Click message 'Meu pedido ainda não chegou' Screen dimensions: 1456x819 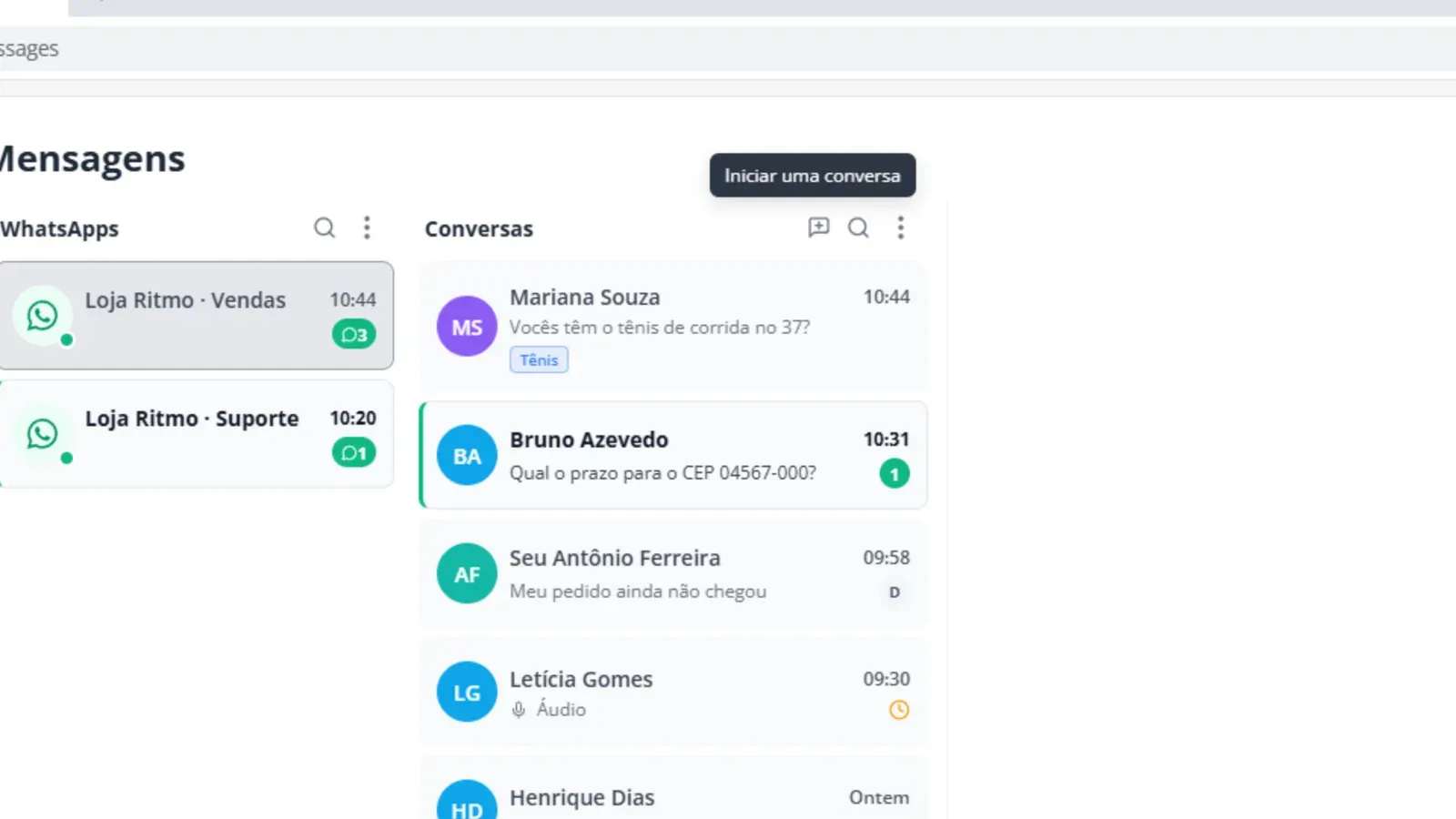click(x=638, y=591)
